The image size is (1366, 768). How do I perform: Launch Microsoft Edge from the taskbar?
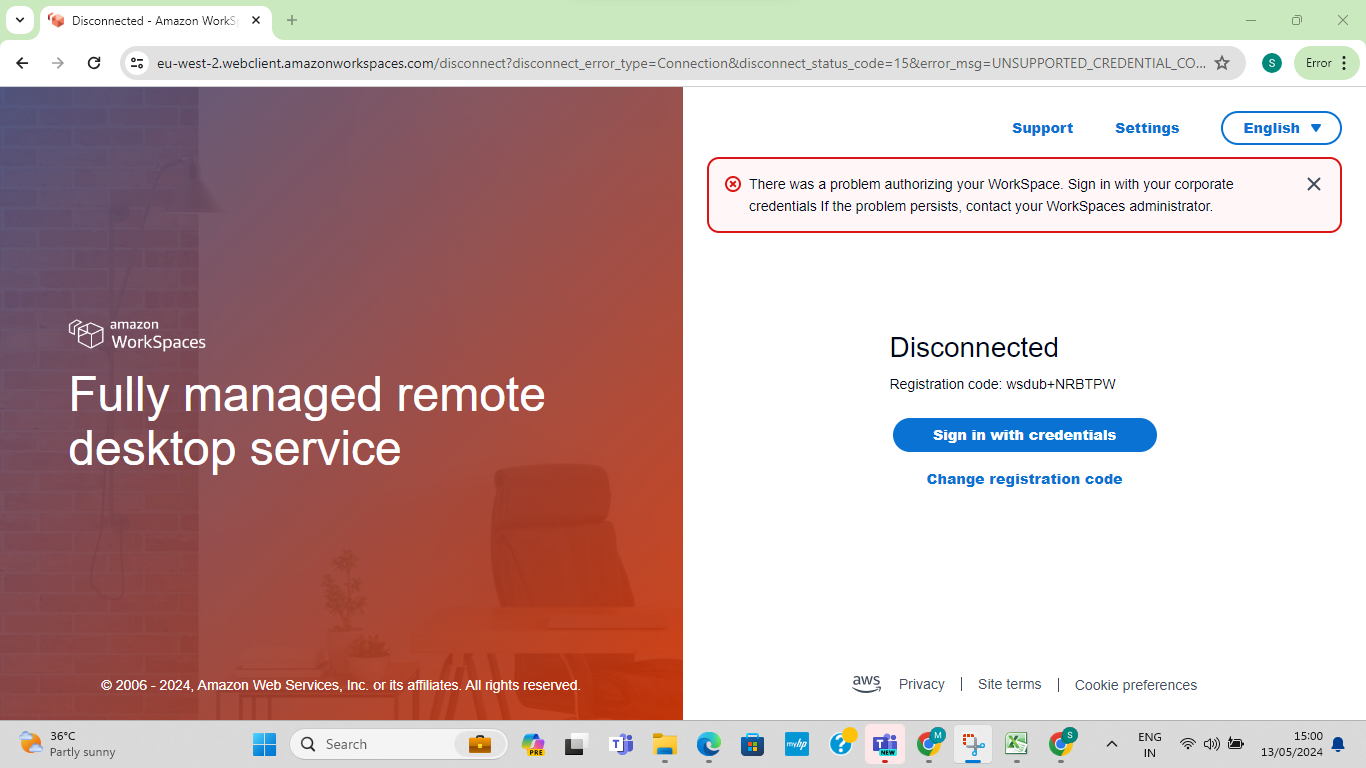click(709, 744)
